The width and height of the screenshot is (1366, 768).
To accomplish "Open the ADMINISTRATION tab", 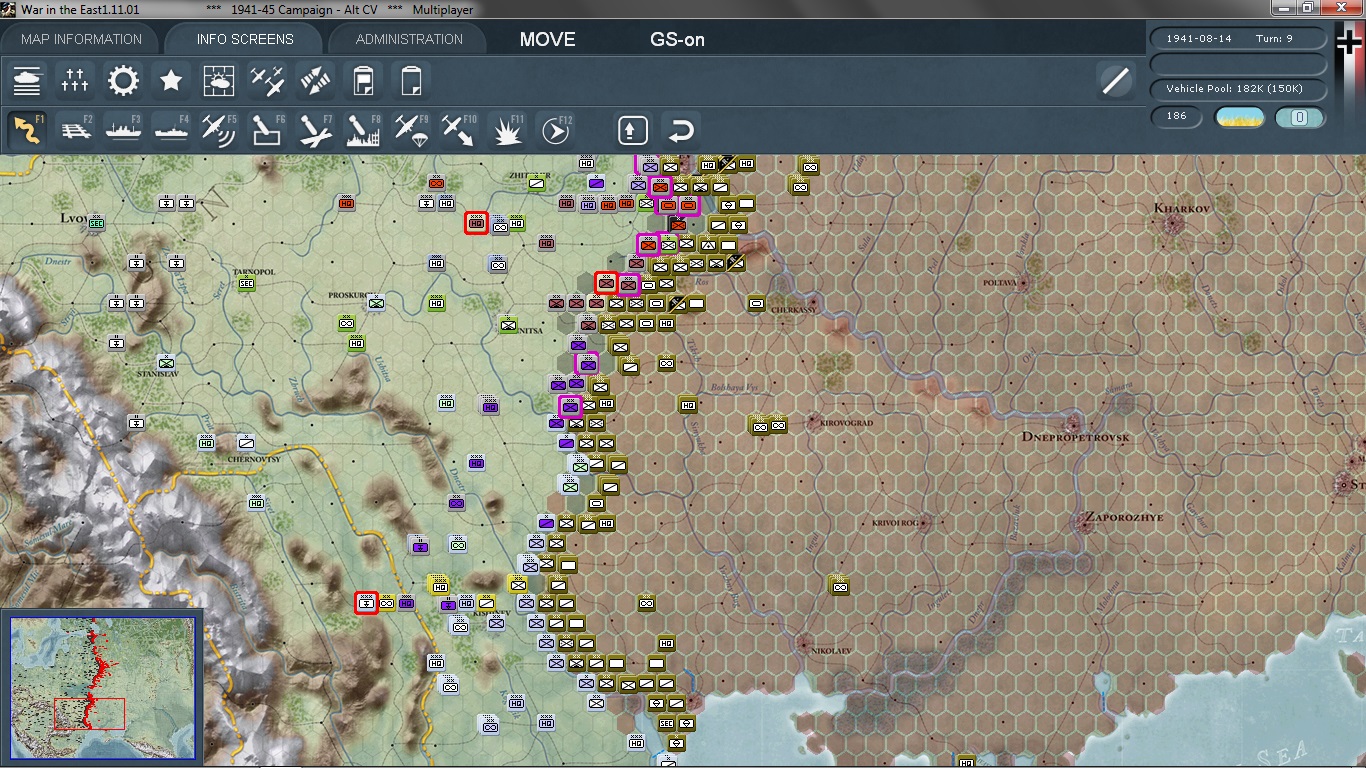I will tap(409, 39).
